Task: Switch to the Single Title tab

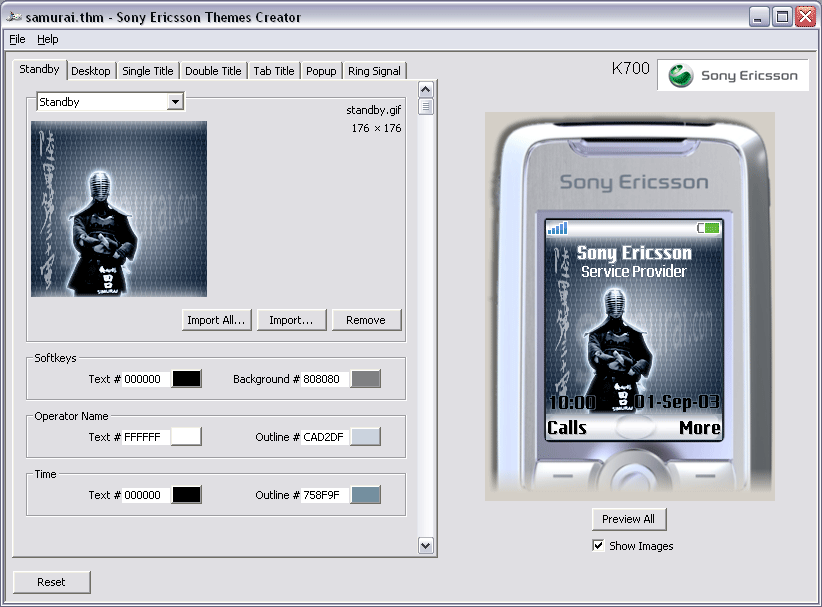Action: click(x=147, y=71)
